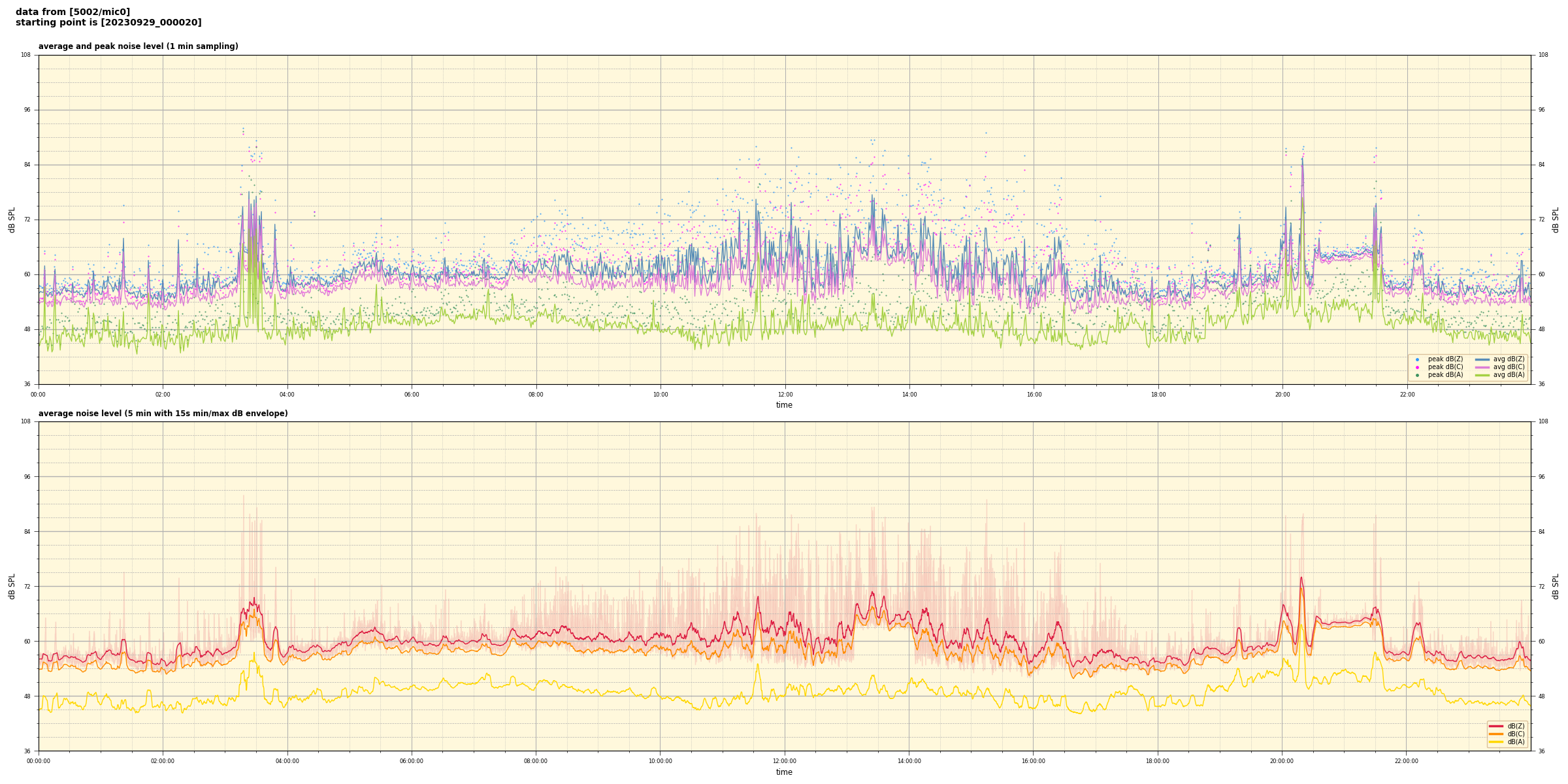
Task: Click the orange dB(C) swatch in bottom legend
Action: click(x=1496, y=734)
